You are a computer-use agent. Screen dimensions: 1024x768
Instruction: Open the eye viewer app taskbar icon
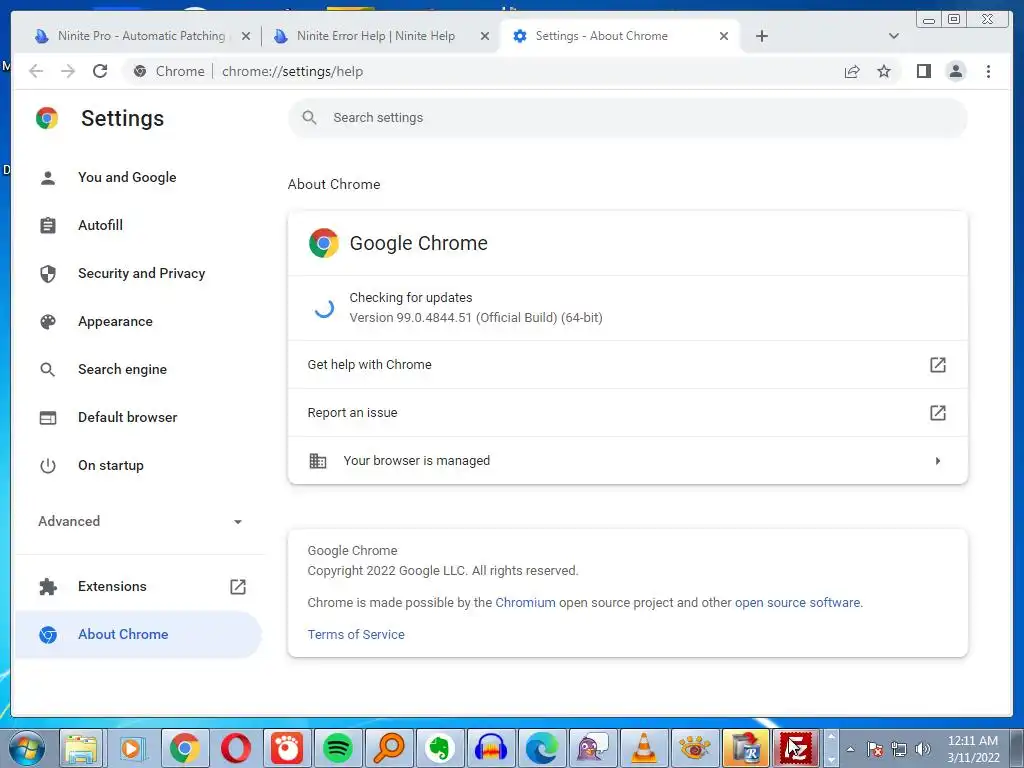coord(694,748)
